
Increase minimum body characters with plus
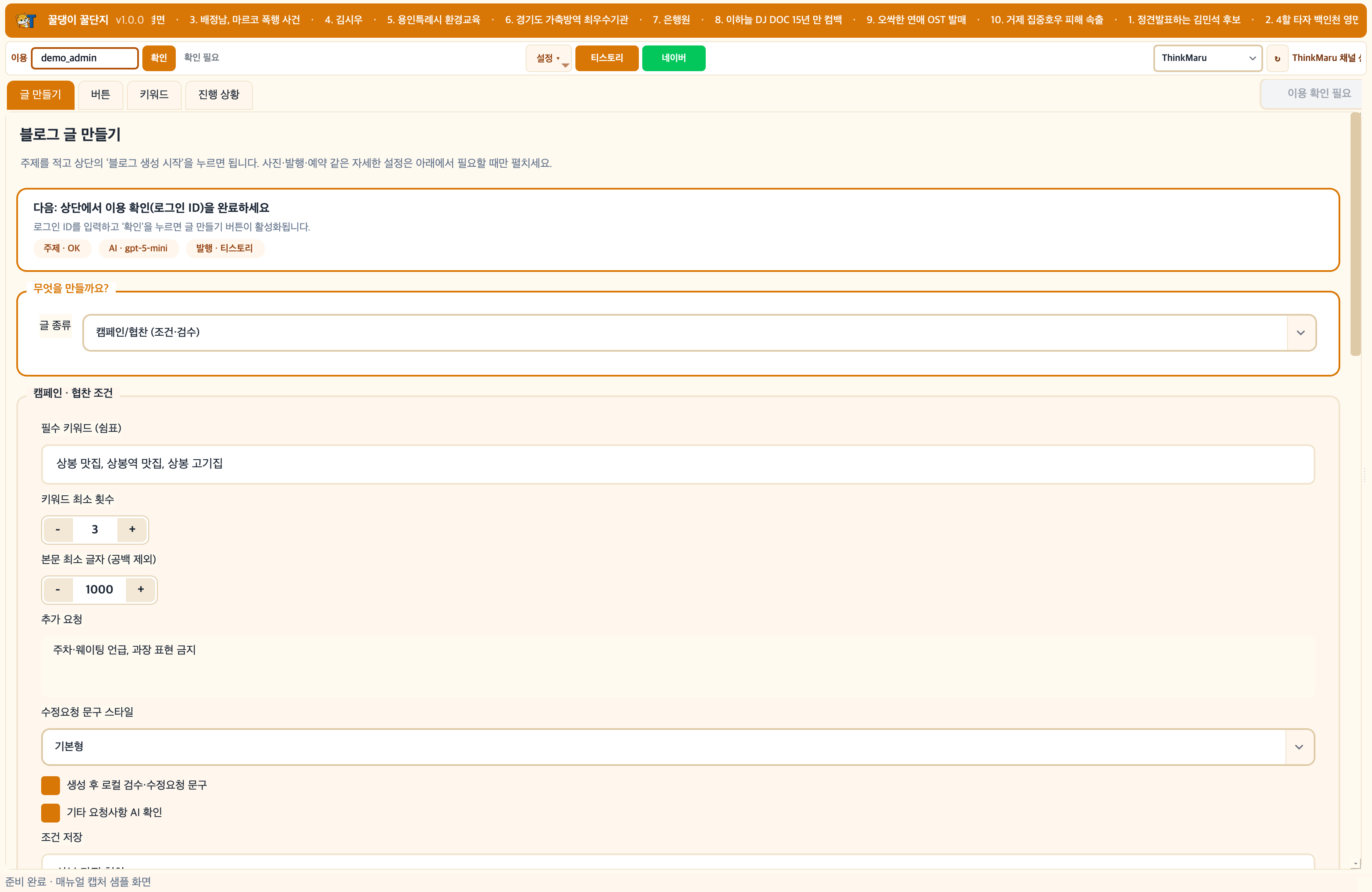141,589
